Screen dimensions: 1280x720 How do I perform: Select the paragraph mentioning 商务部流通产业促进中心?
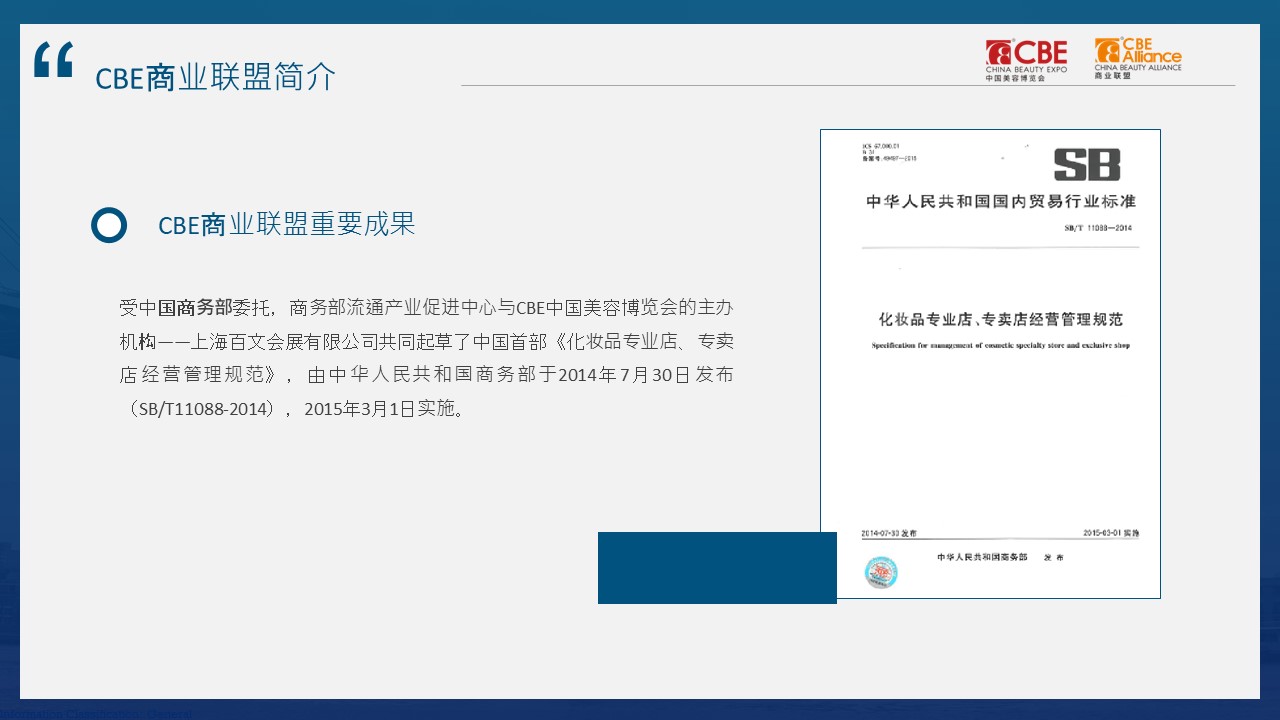(425, 355)
